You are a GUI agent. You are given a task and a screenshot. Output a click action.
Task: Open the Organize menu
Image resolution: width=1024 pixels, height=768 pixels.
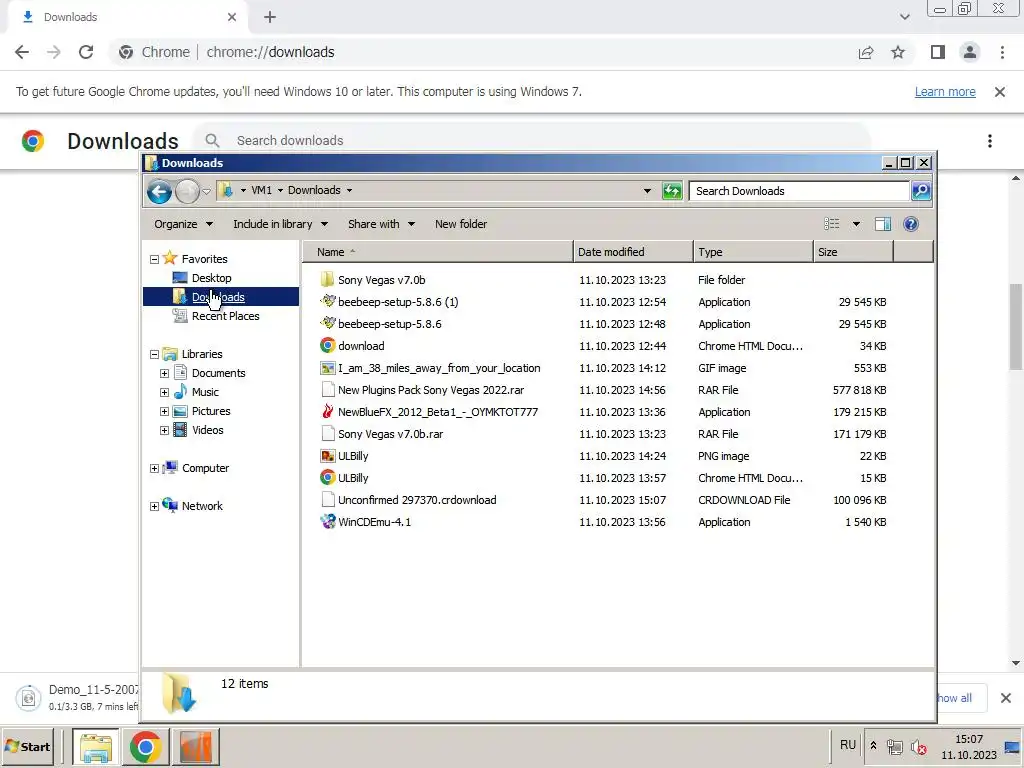[x=184, y=224]
